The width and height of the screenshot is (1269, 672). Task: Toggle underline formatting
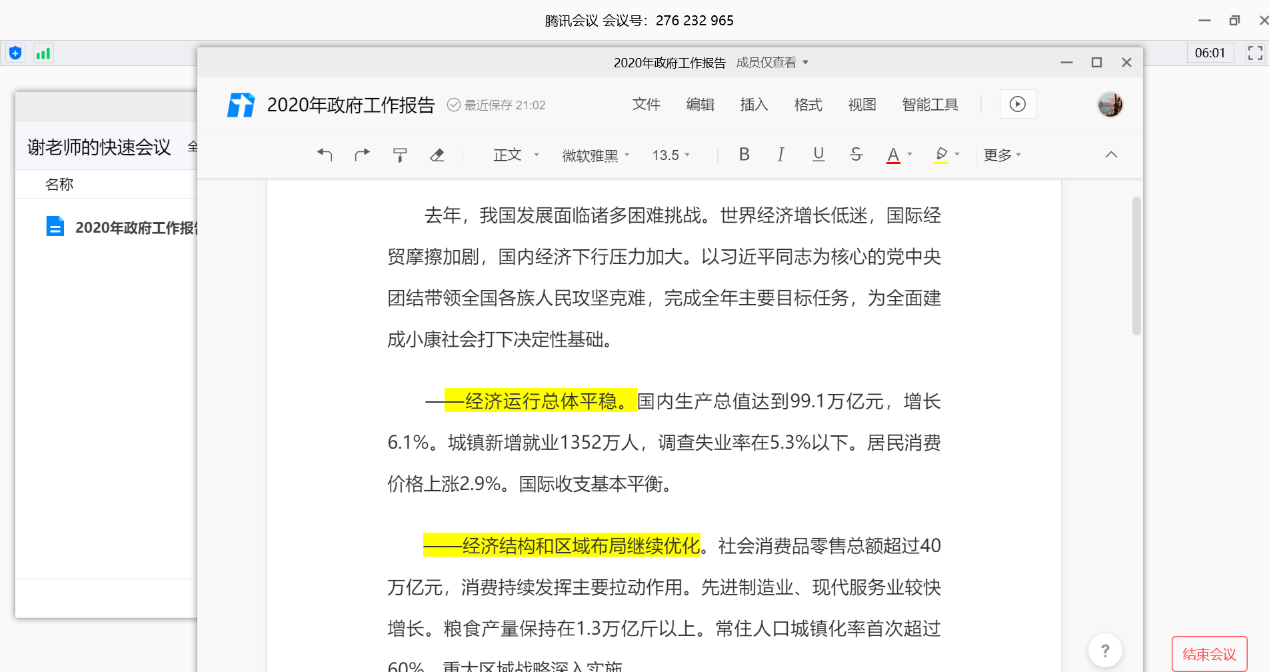(818, 155)
